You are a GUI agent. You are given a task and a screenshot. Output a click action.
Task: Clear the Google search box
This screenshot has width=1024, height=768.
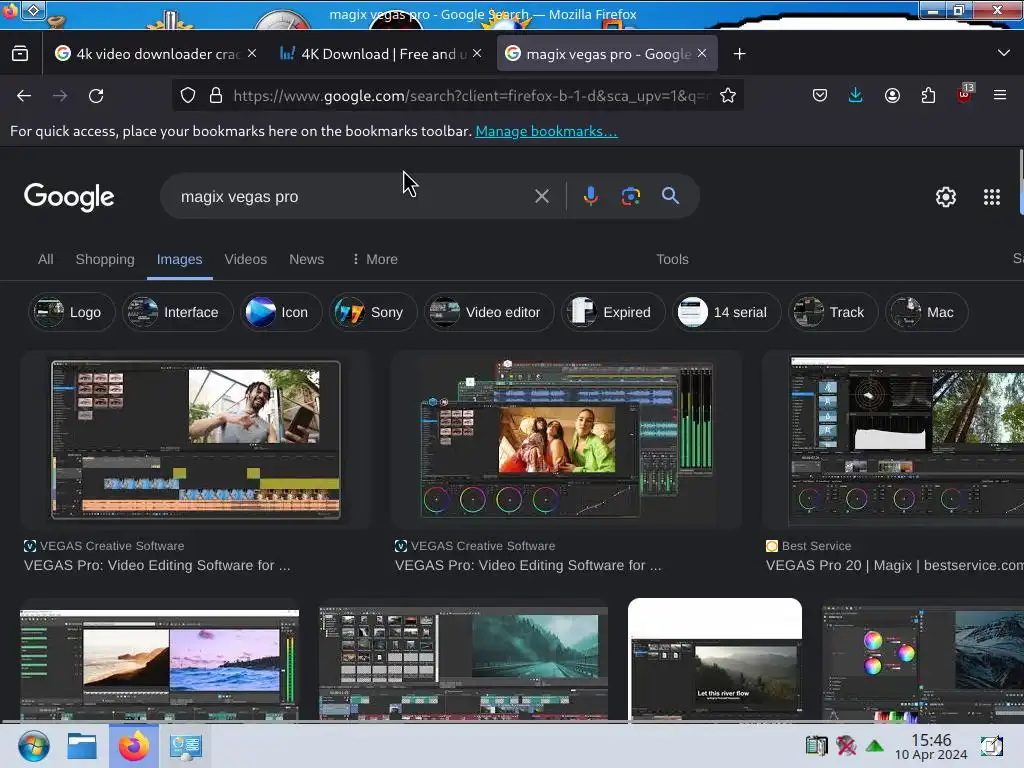point(541,196)
